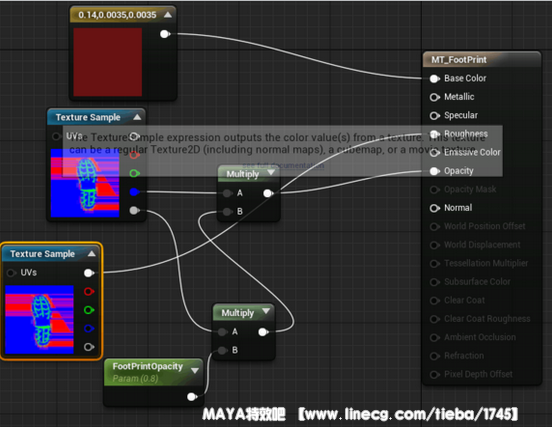
Task: Click the dark red color preview swatch
Action: [108, 62]
